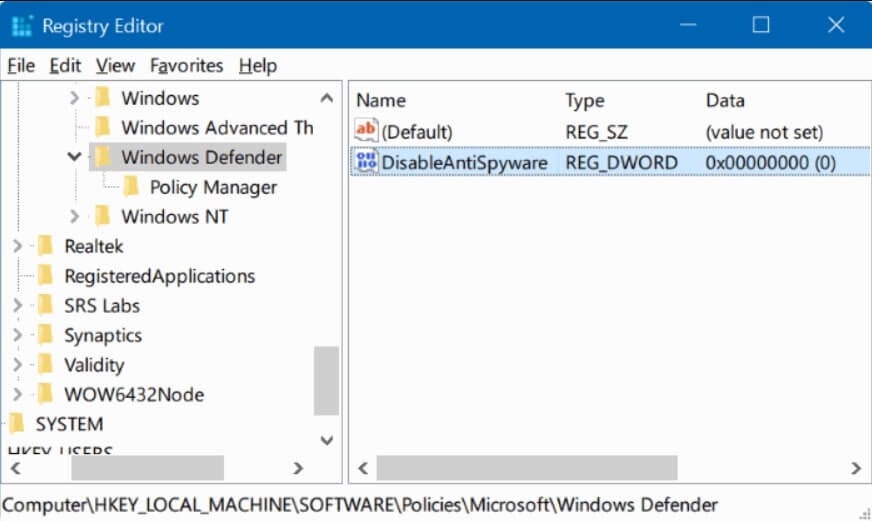Expand the Windows key
The width and height of the screenshot is (872, 521).
[75, 98]
